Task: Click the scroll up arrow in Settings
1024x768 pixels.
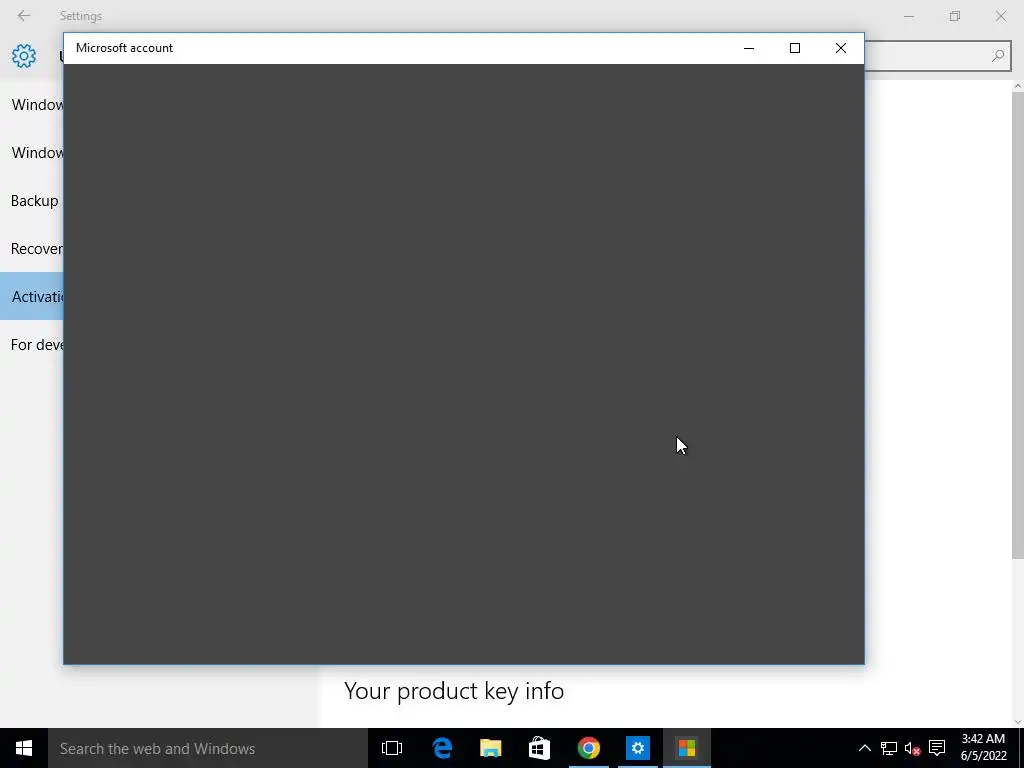Action: coord(1017,86)
